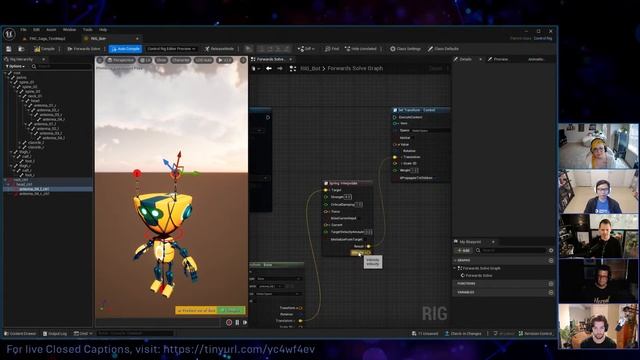This screenshot has width=640, height=360.
Task: Click the CriticalDamping pin on Spring Interpolate
Action: pyautogui.click(x=326, y=204)
